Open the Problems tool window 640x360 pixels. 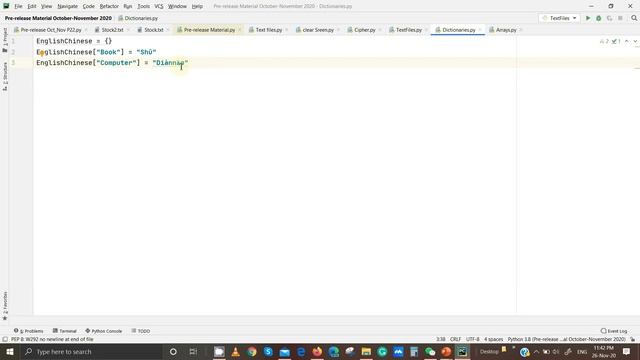pyautogui.click(x=29, y=331)
